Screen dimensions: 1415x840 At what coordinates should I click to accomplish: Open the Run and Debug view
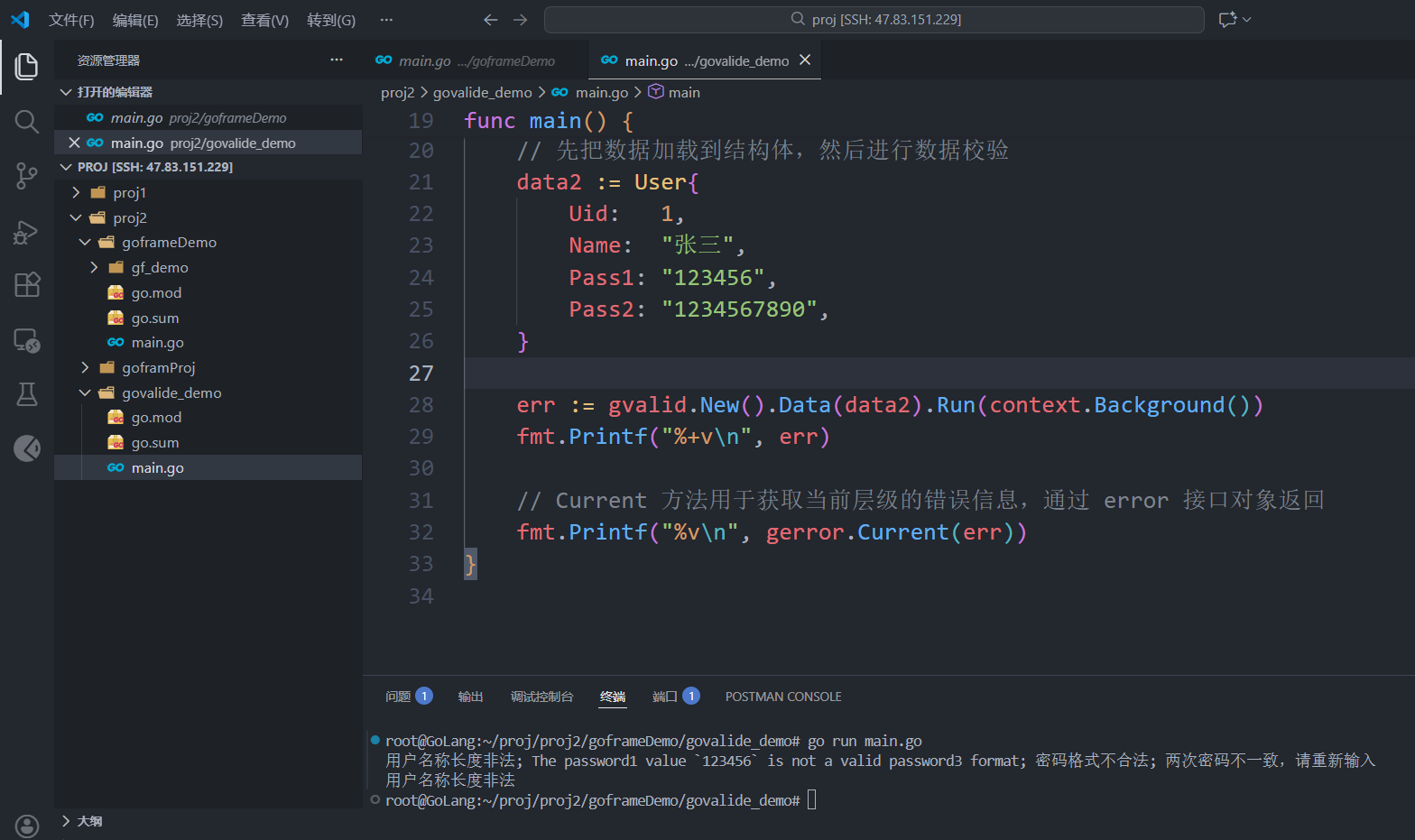(x=27, y=231)
